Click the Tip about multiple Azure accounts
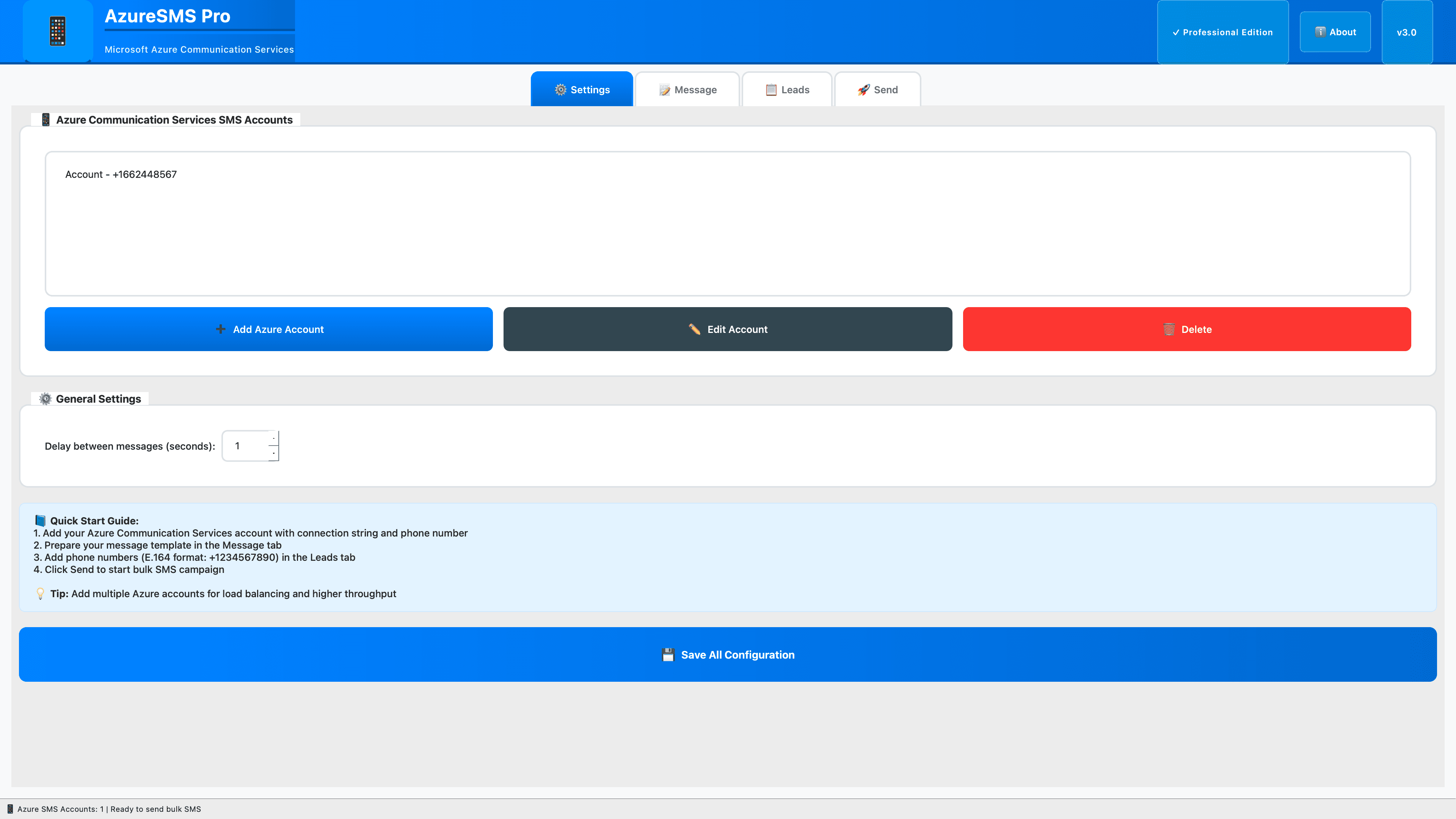The width and height of the screenshot is (1456, 819). [x=223, y=593]
